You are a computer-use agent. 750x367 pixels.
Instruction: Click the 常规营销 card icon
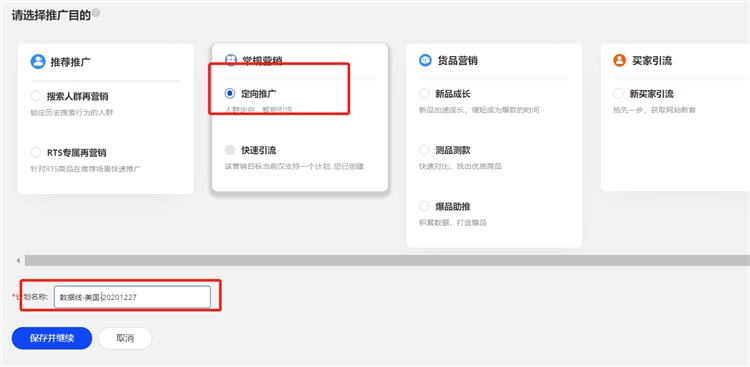[231, 60]
